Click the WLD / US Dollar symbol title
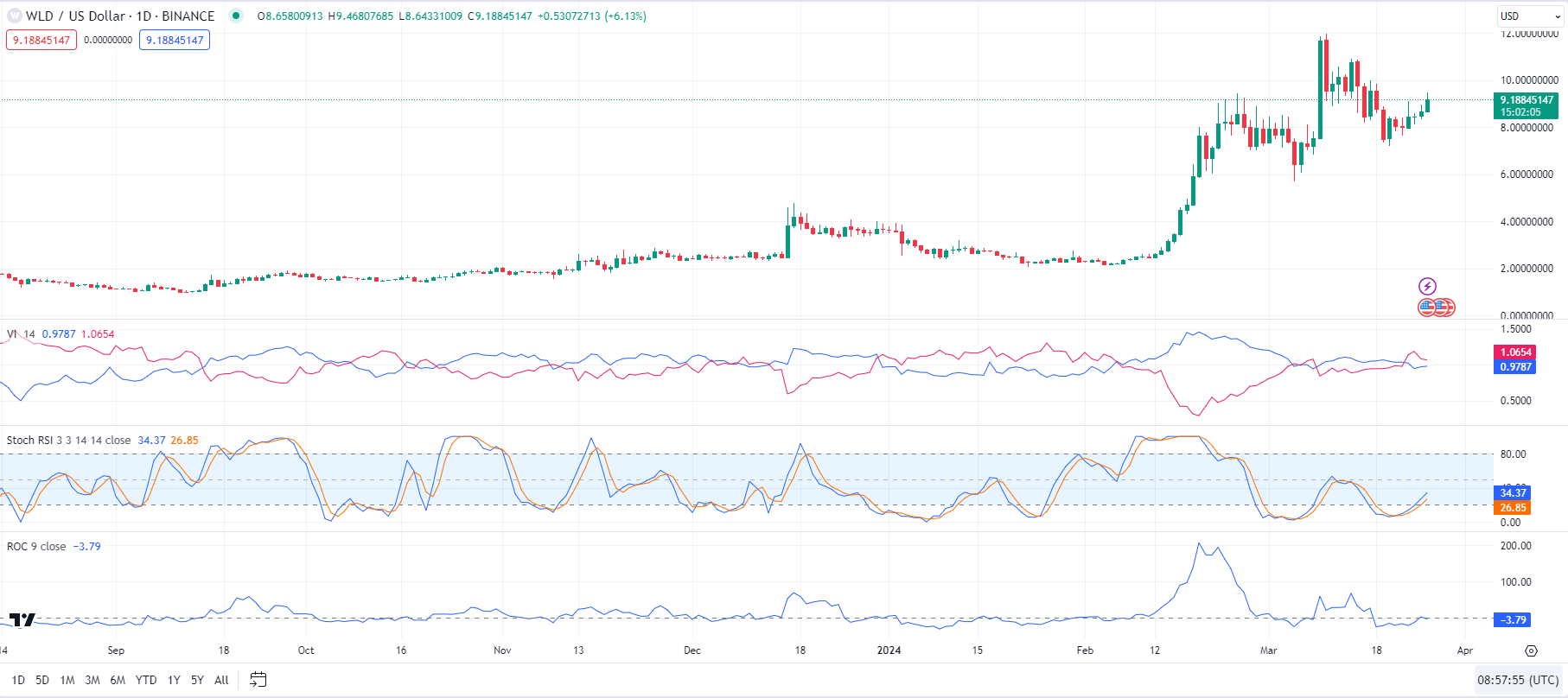 pos(120,16)
